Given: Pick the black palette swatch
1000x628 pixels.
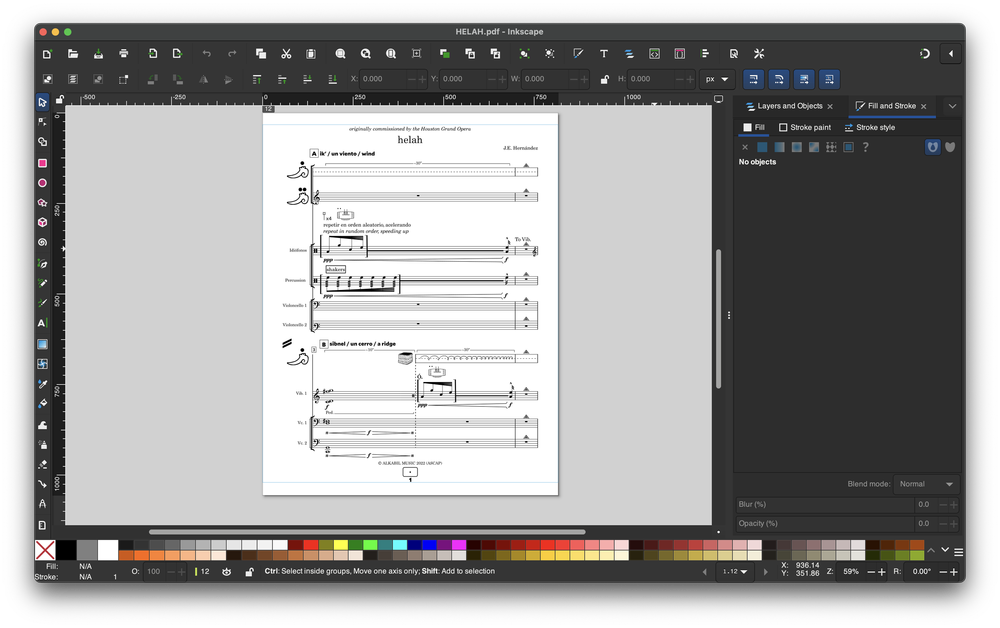Looking at the screenshot, I should point(66,550).
